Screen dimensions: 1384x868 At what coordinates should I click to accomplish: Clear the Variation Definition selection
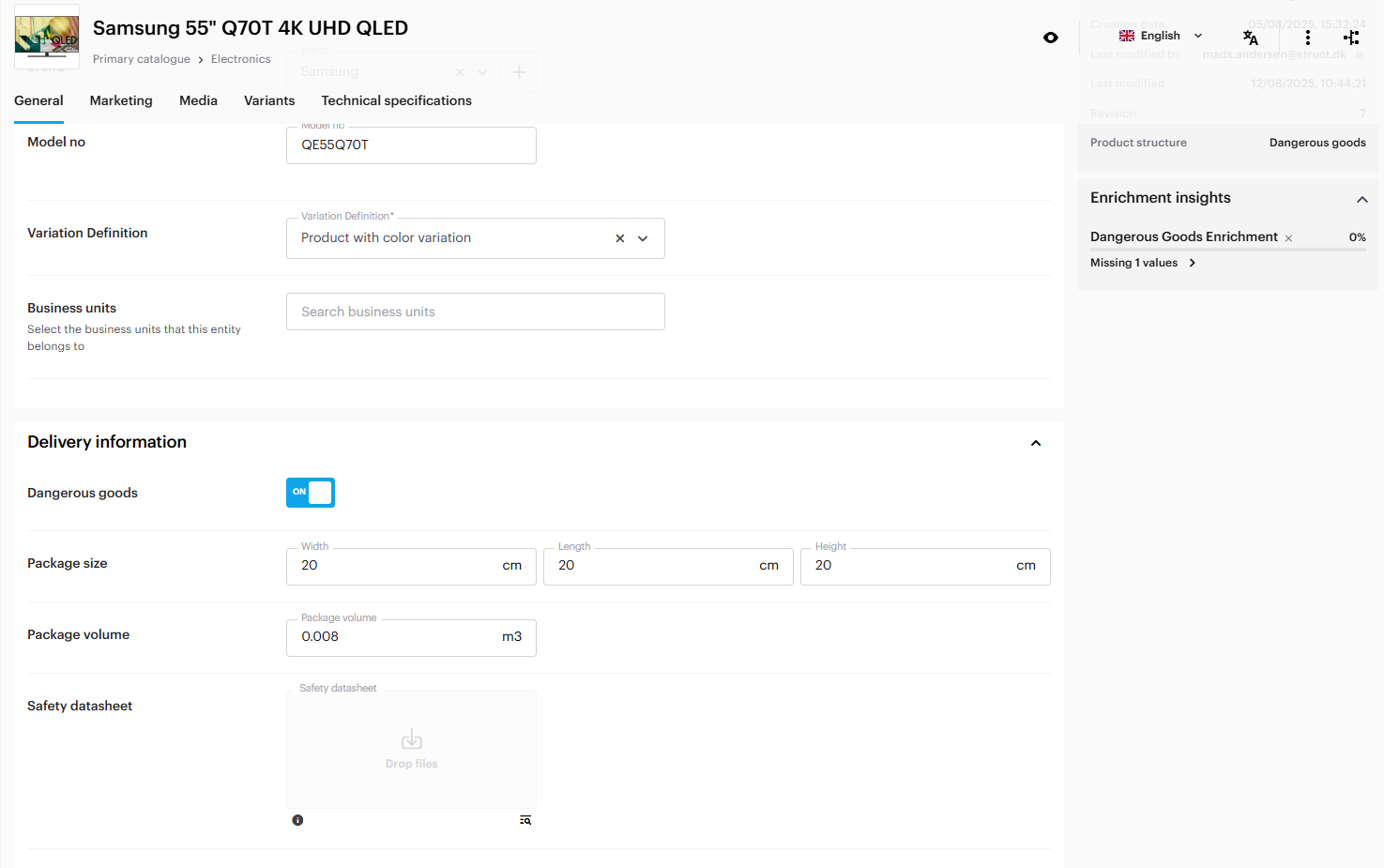point(619,238)
